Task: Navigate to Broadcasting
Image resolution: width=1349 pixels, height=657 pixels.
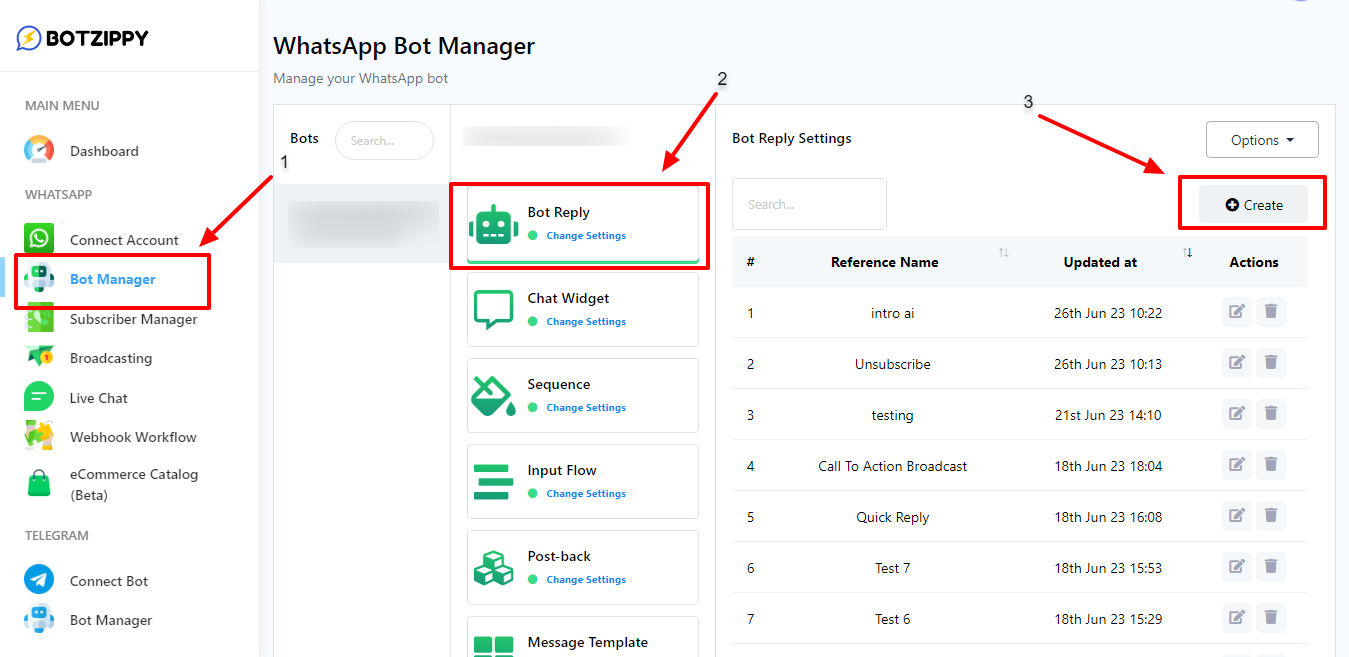Action: tap(111, 358)
